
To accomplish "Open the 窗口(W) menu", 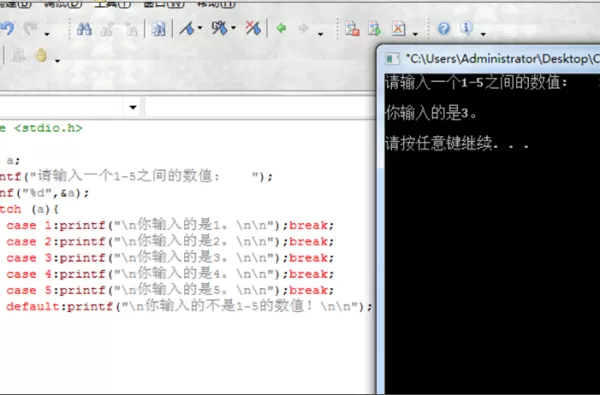I will click(x=164, y=4).
